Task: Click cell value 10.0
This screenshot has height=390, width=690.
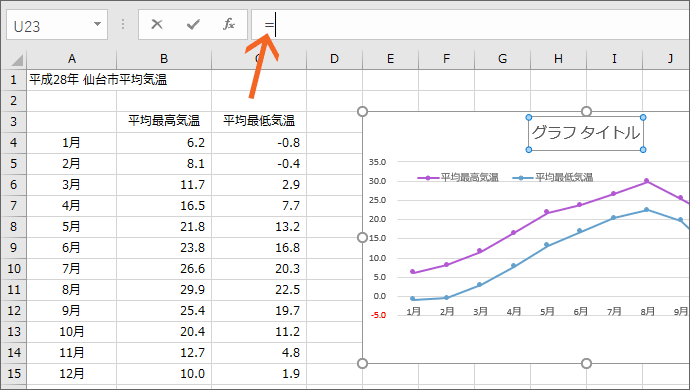Action: (164, 374)
